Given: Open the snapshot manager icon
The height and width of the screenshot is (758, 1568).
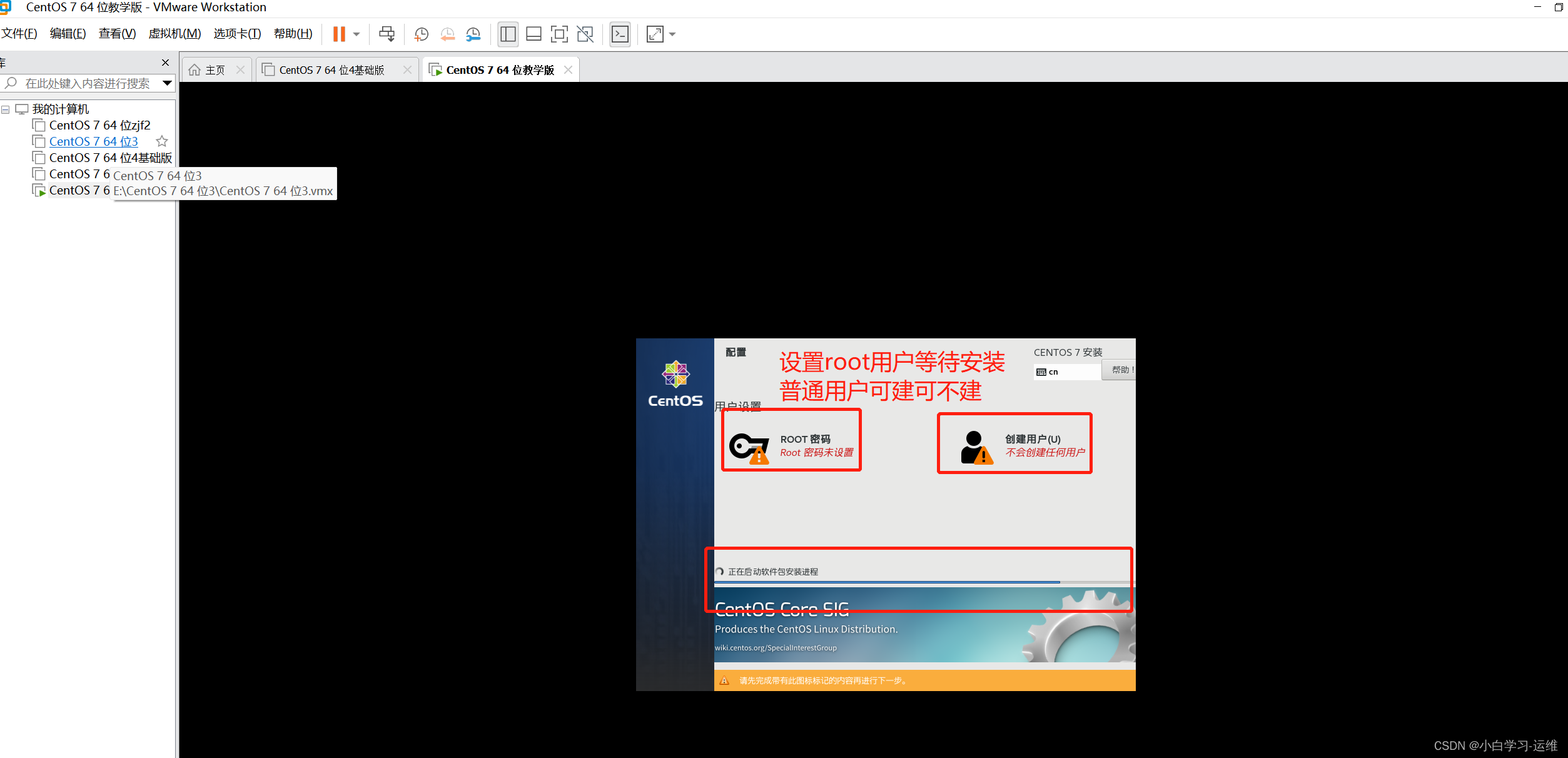Looking at the screenshot, I should pyautogui.click(x=473, y=34).
